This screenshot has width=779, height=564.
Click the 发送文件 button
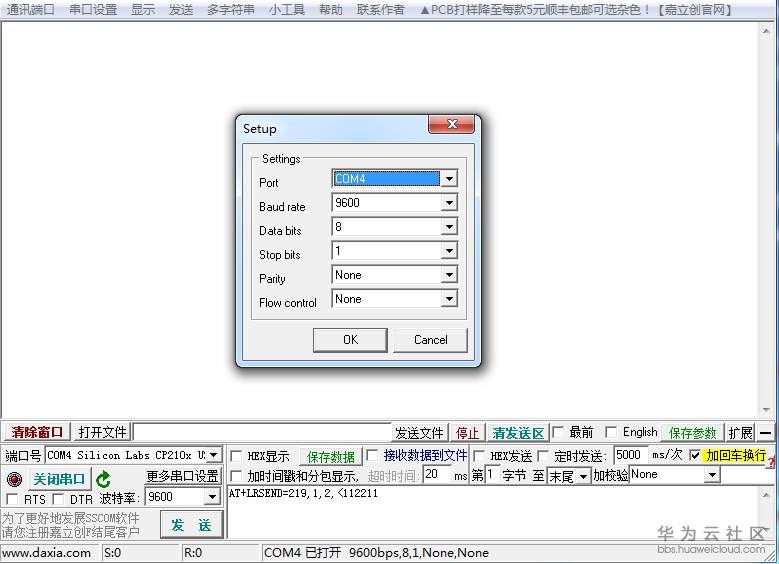coord(419,433)
